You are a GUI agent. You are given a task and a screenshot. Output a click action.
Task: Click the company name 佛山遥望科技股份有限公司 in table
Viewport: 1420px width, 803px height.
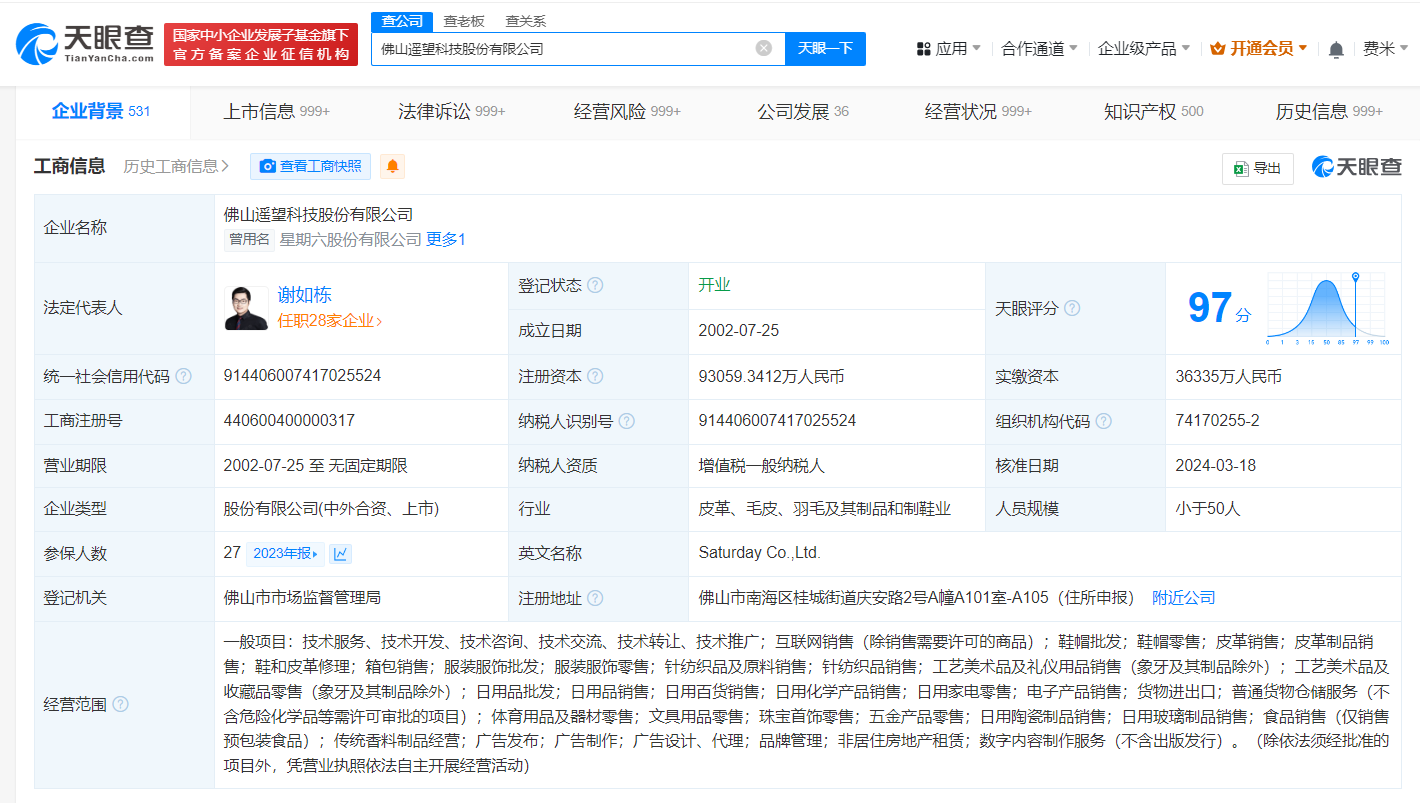tap(318, 215)
